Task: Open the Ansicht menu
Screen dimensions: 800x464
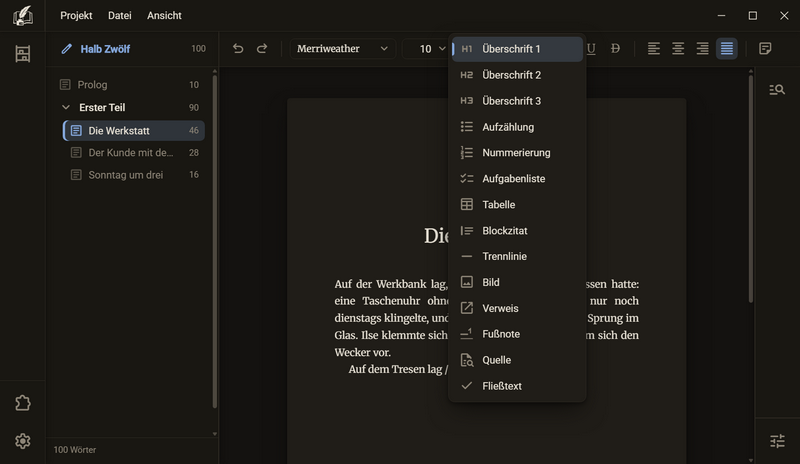Action: click(164, 16)
